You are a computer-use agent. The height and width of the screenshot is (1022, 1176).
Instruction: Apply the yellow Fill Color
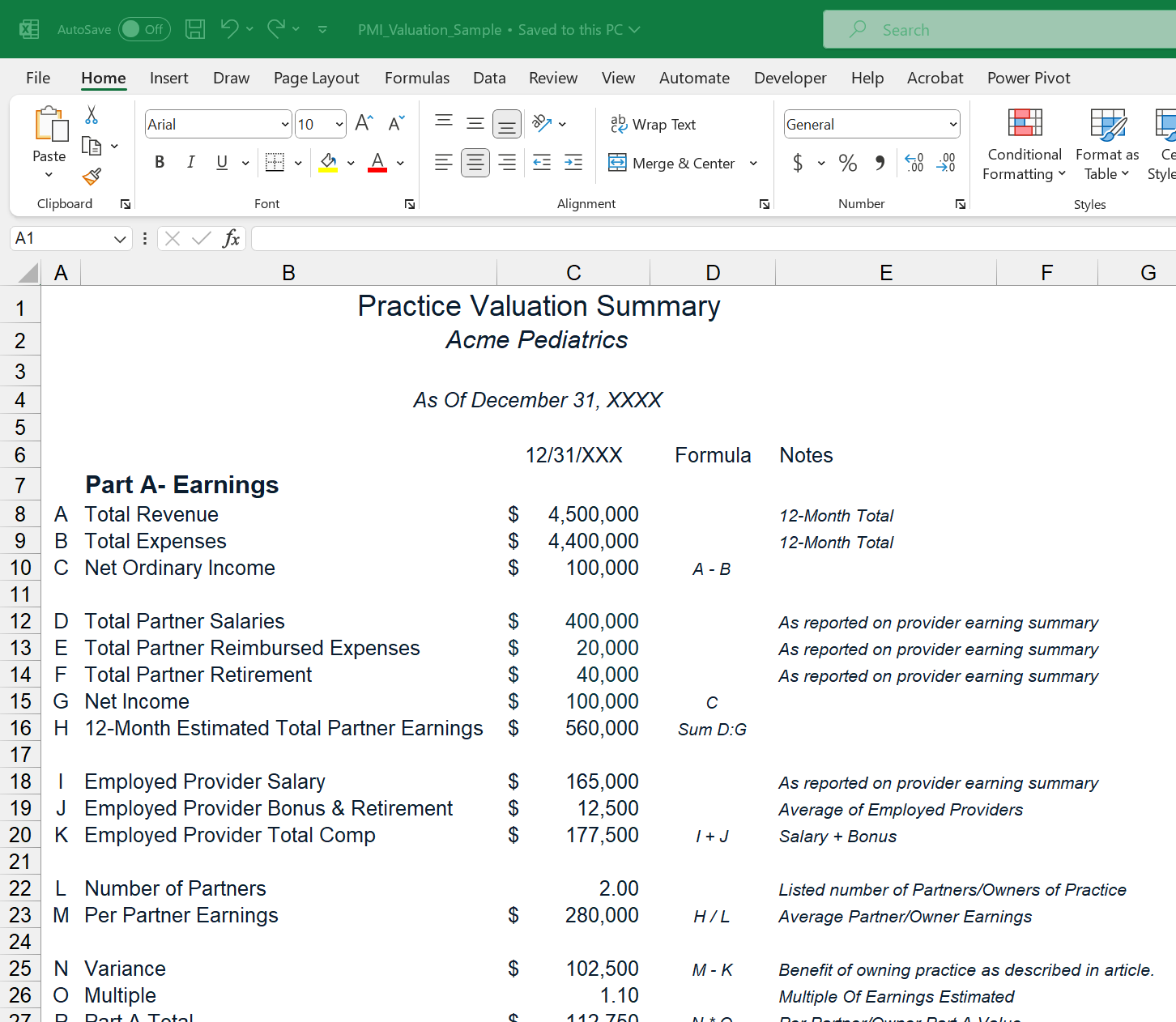tap(328, 162)
